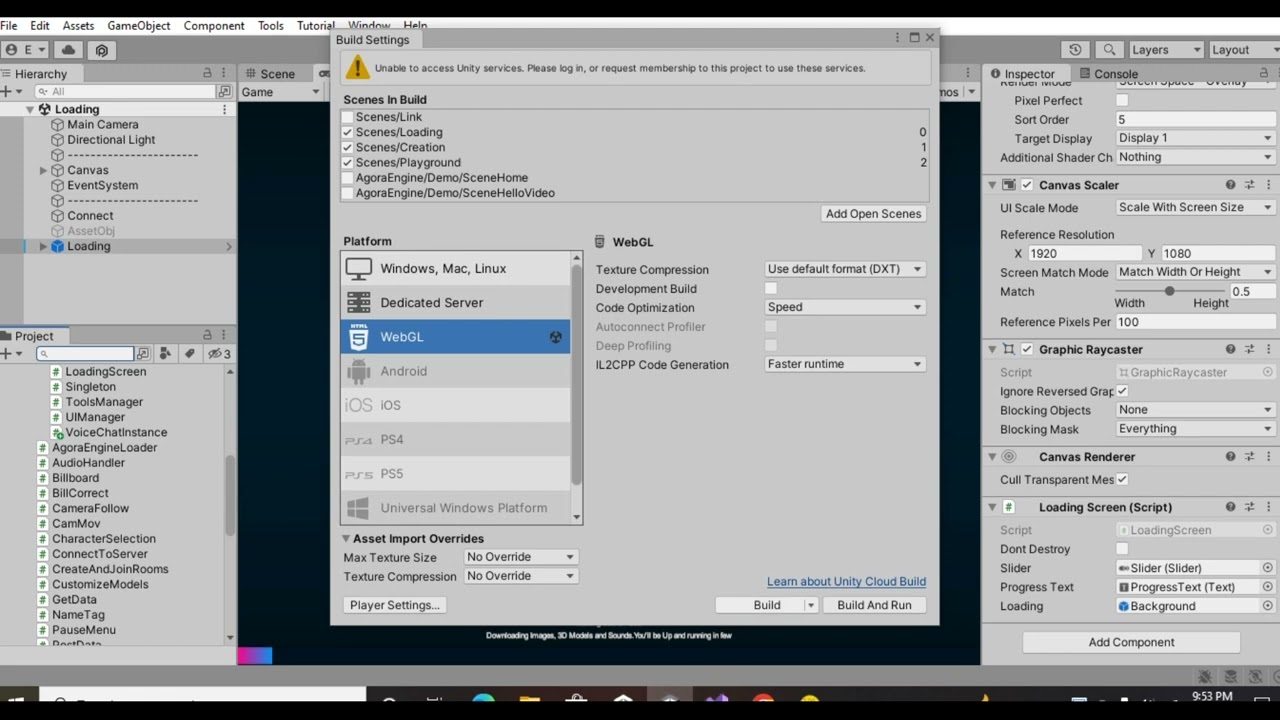Open the Canvas Scaler presets icon
Screen dimensions: 1280x720
(1249, 185)
